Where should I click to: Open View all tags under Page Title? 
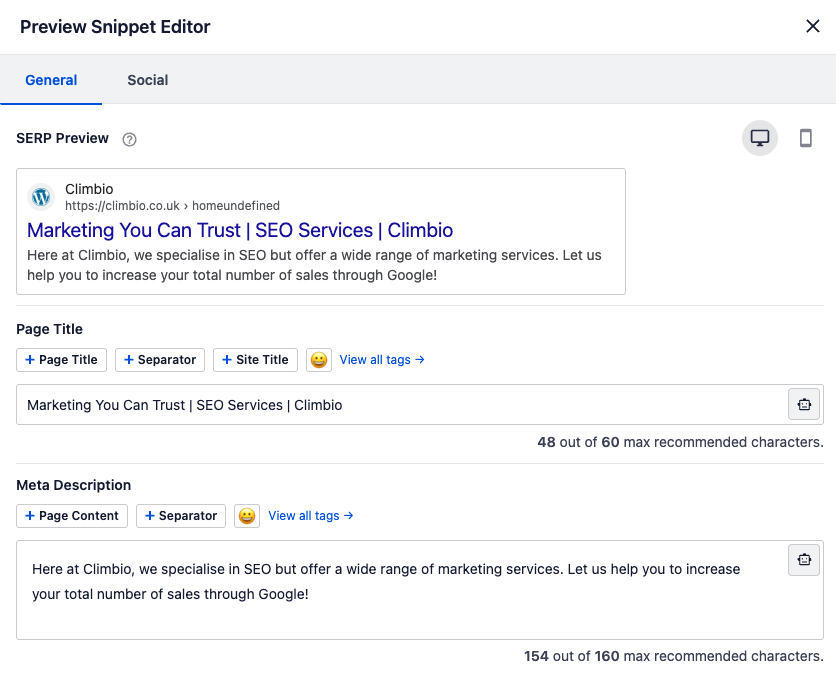tap(382, 360)
